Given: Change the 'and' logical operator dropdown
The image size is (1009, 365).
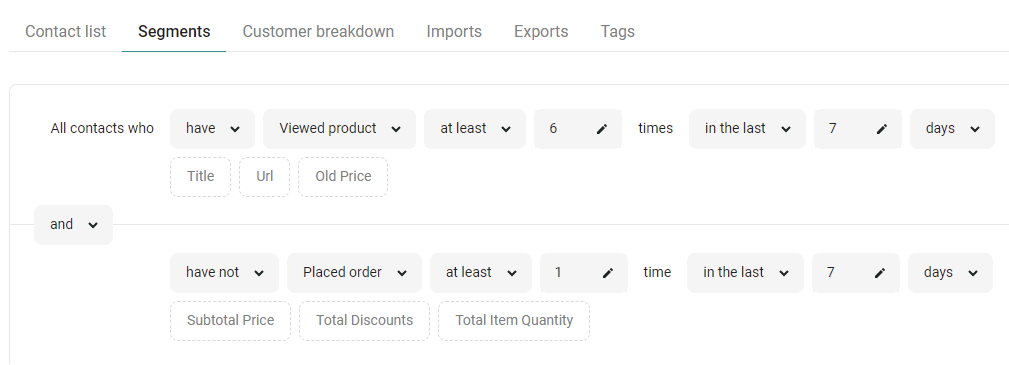Looking at the screenshot, I should 73,225.
